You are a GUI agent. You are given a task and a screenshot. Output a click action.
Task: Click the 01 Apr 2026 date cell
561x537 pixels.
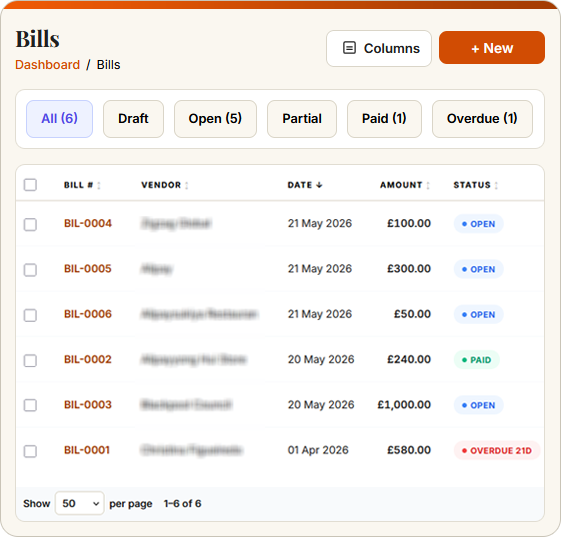[318, 450]
